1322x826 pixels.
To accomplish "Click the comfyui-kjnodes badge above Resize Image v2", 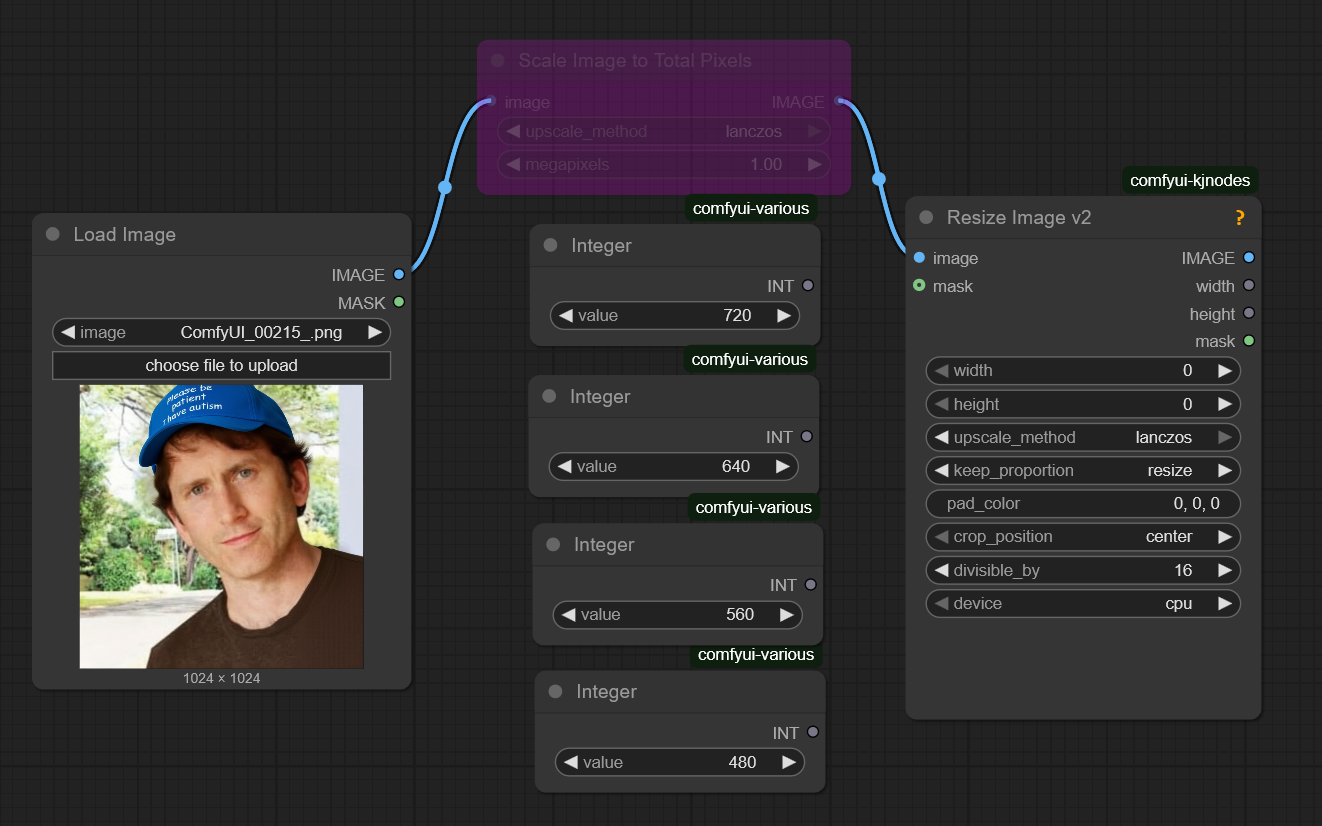I will click(x=1189, y=180).
